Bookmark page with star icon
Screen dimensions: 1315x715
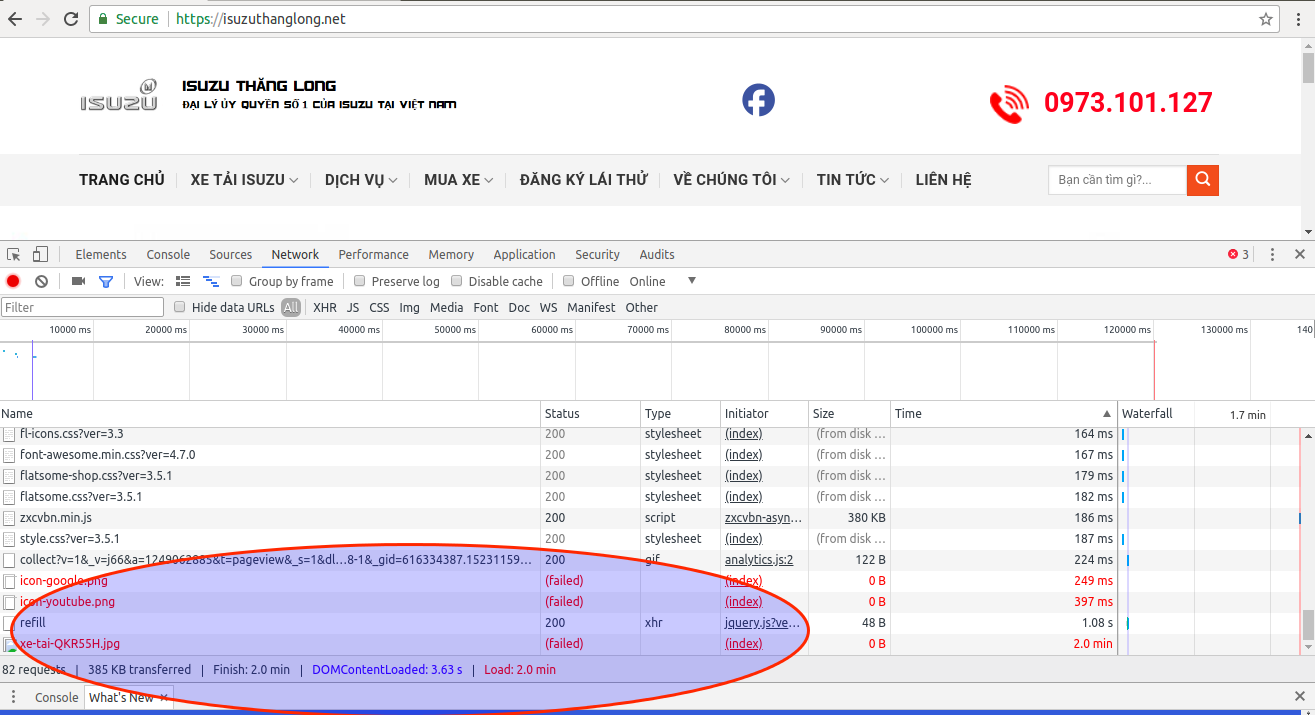[1266, 19]
